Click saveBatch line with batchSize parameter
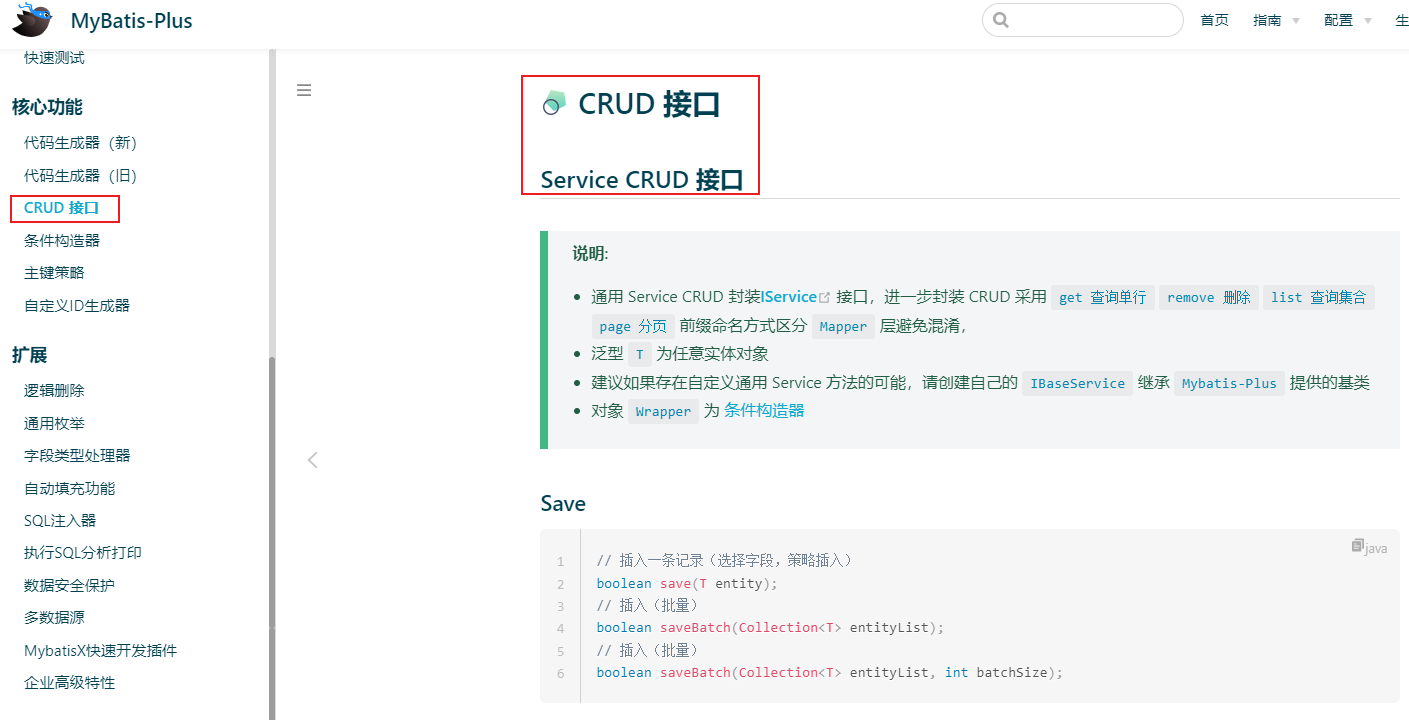This screenshot has width=1409, height=720. [830, 673]
